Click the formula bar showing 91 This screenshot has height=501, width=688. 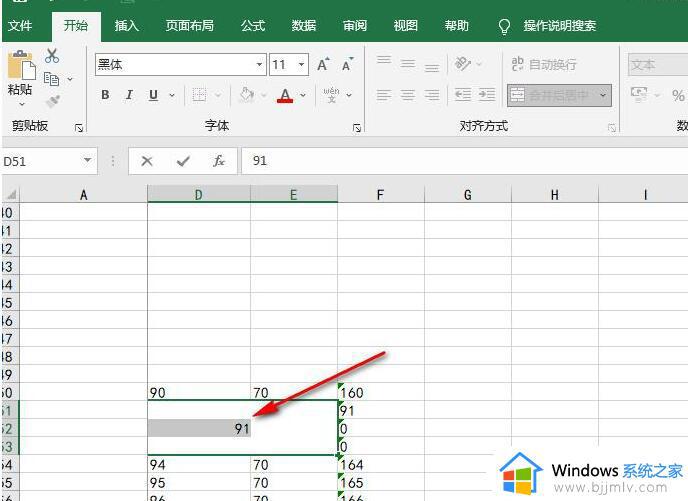465,161
